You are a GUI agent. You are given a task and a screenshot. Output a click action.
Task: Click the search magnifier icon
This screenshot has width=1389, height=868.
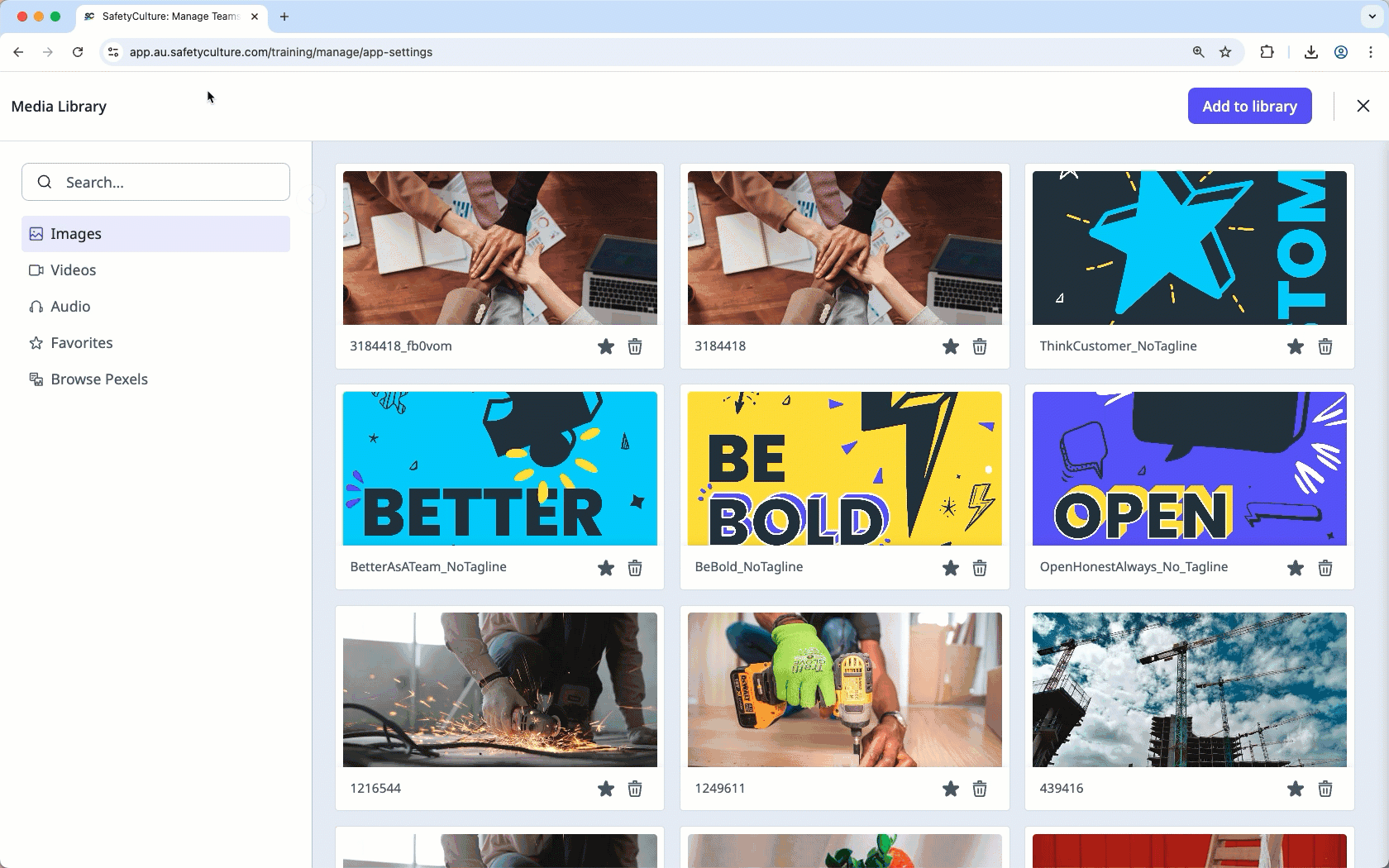pyautogui.click(x=45, y=182)
